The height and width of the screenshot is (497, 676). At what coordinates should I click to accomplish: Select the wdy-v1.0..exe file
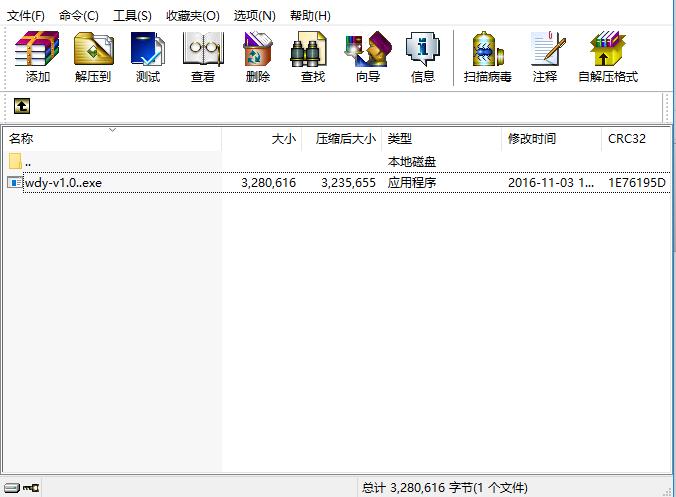(63, 183)
